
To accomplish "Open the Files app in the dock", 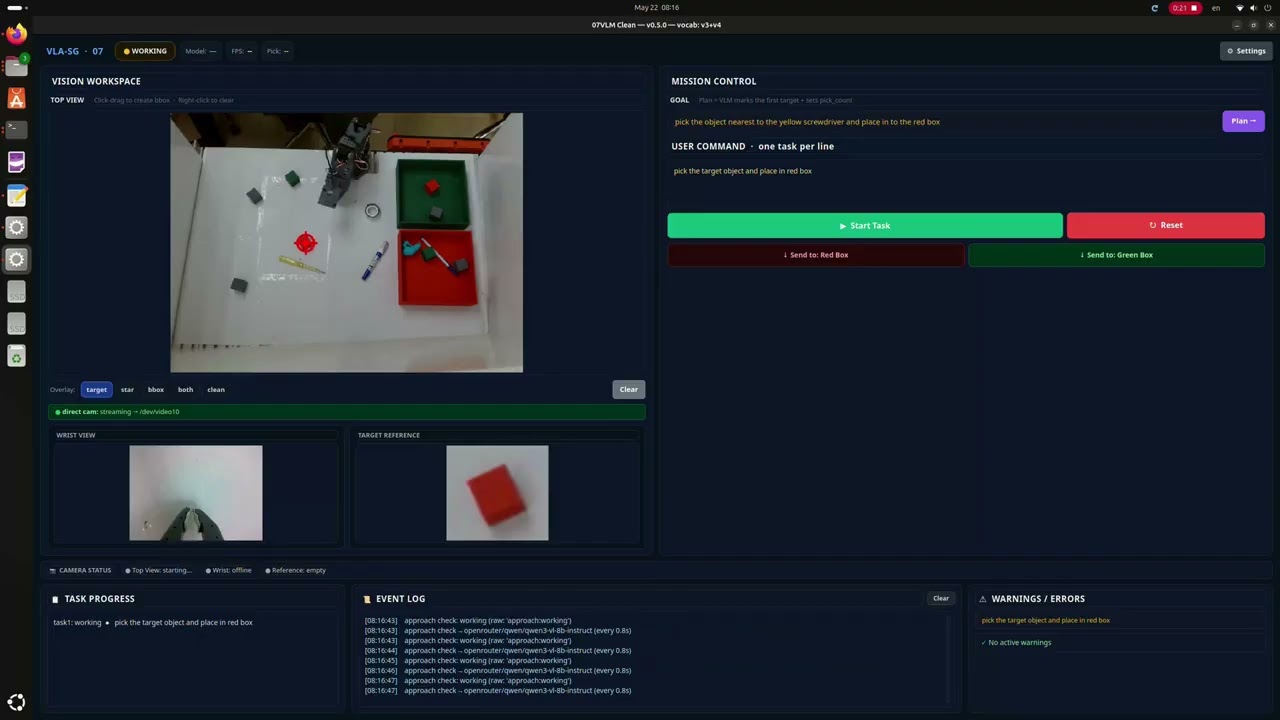I will coord(16,66).
